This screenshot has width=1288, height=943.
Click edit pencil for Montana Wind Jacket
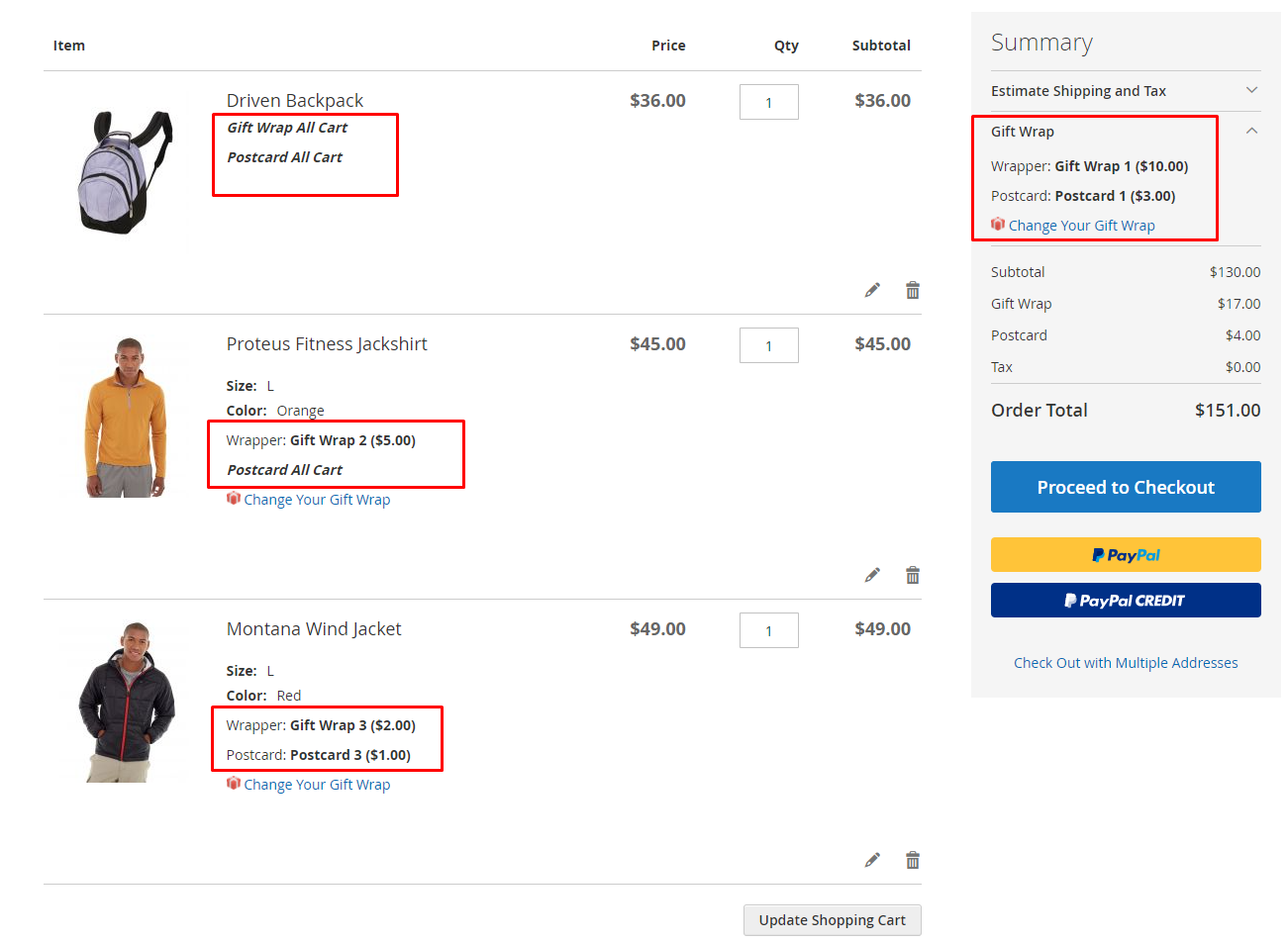pos(872,860)
